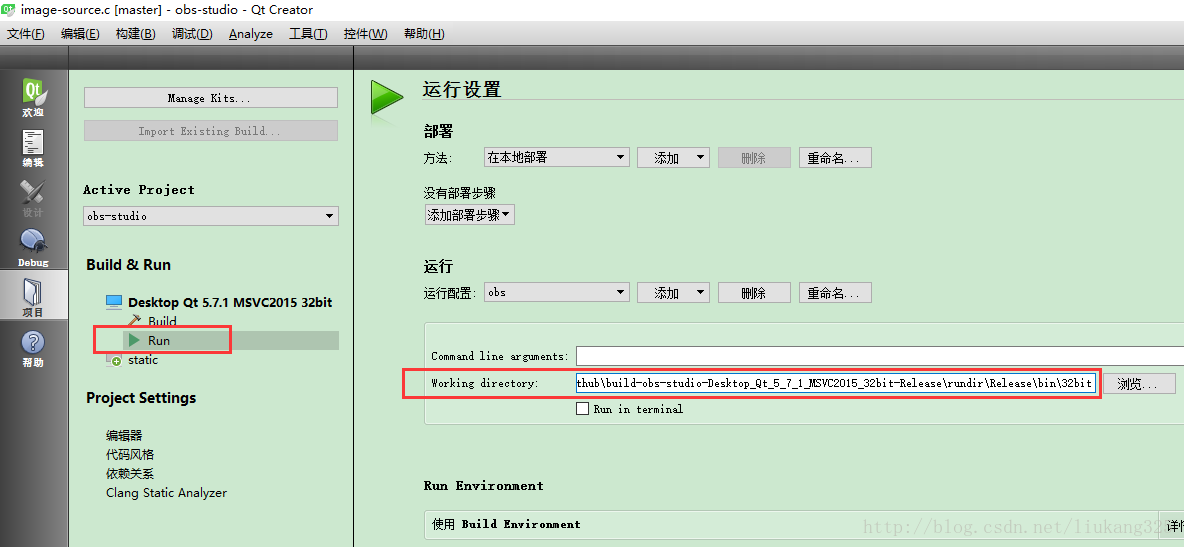Select Build under Desktop Qt 5.7.1 kit
Screen dimensions: 1184x547
pos(162,321)
